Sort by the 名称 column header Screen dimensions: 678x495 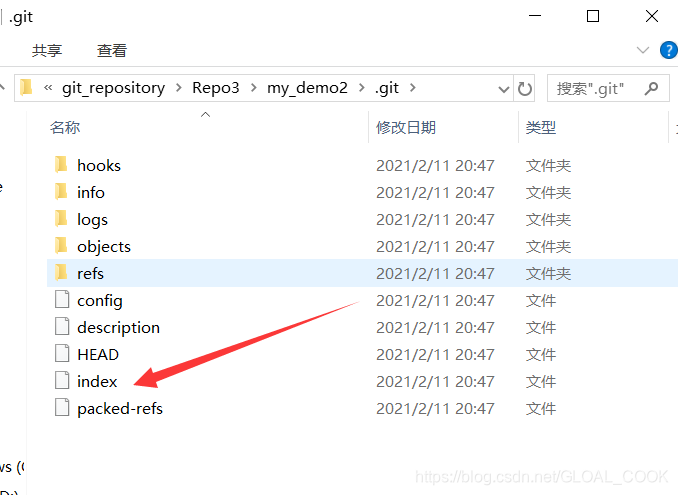[x=65, y=128]
